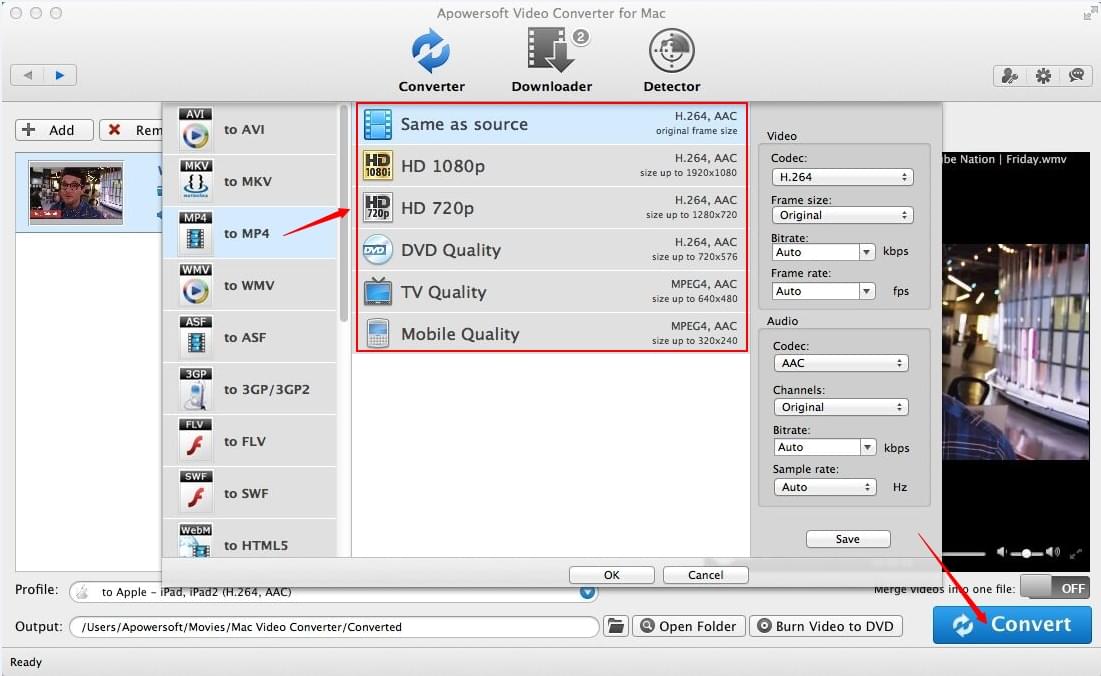Select the to MP4 format item
The height and width of the screenshot is (676, 1101).
[249, 233]
